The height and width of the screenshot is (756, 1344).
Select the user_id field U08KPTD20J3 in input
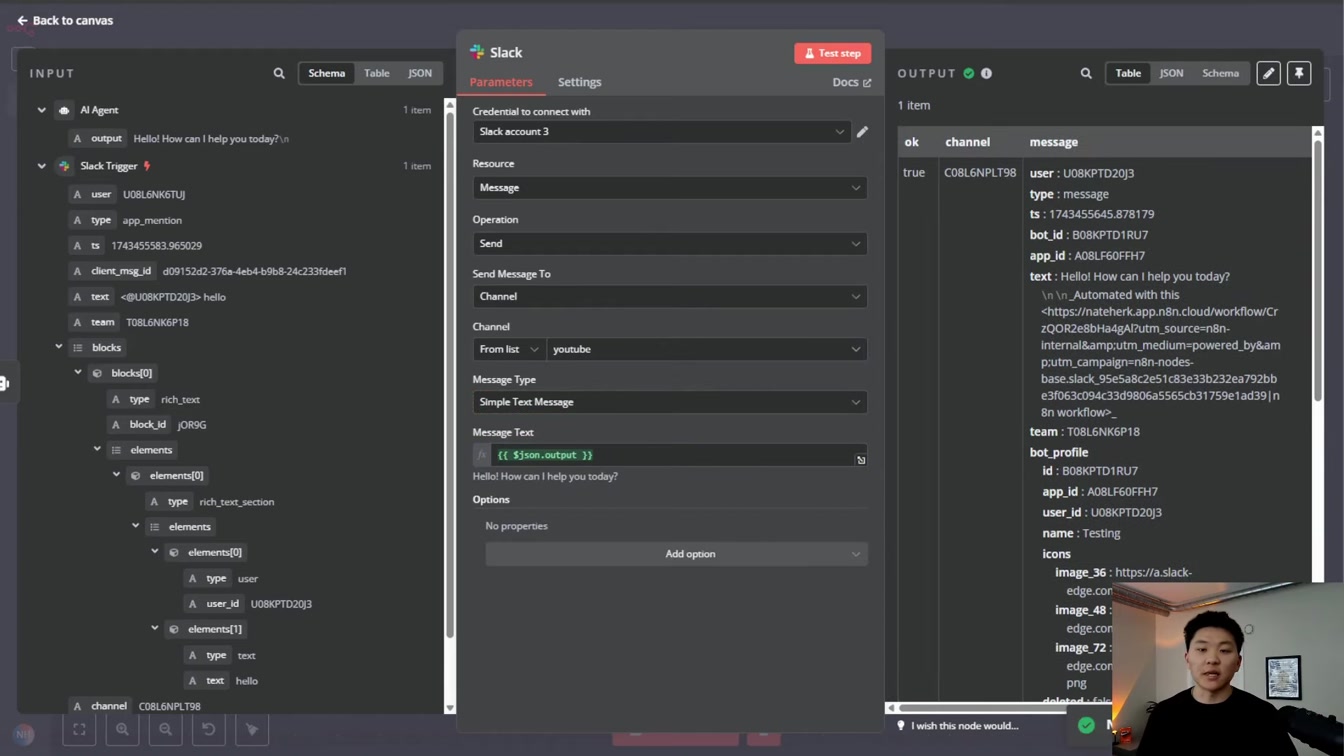[214, 604]
